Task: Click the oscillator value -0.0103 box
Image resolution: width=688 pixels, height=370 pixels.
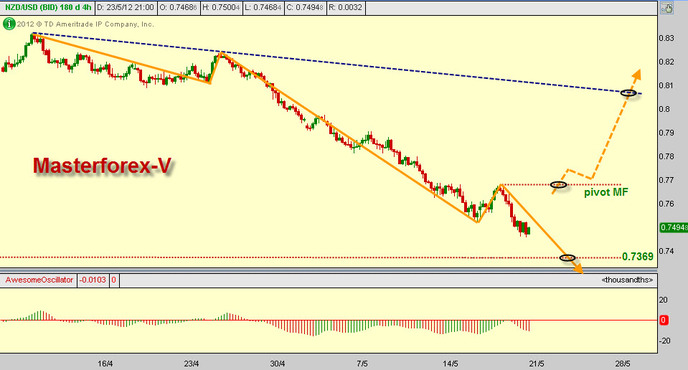Action: 93,280
